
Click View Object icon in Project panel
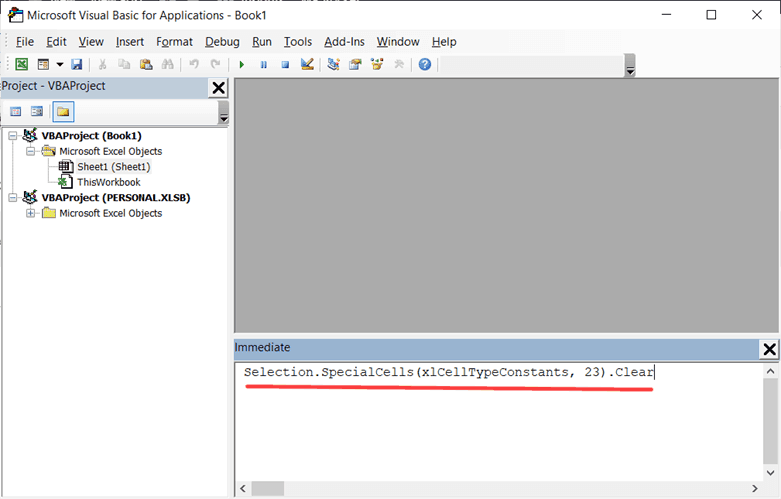coord(37,112)
